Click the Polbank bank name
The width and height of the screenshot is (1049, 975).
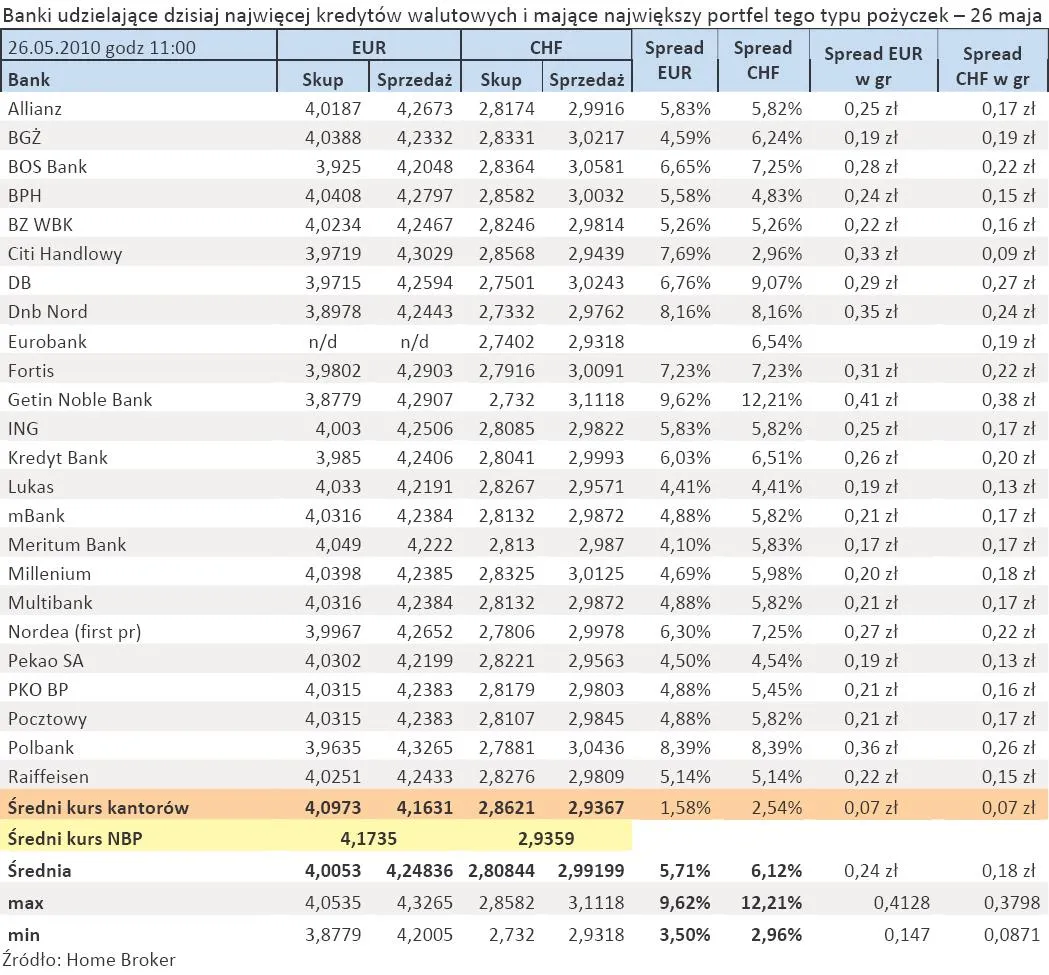(40, 748)
